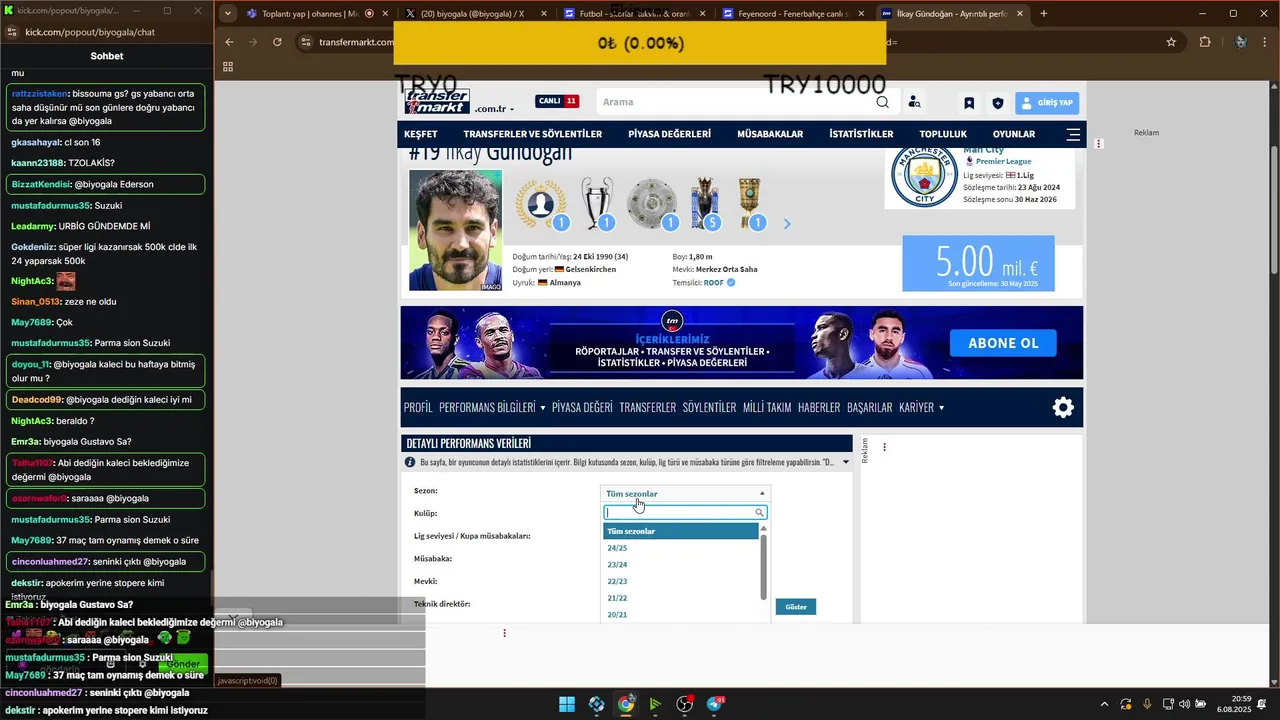Select the 23/24 season option
1280x720 pixels.
tap(681, 565)
